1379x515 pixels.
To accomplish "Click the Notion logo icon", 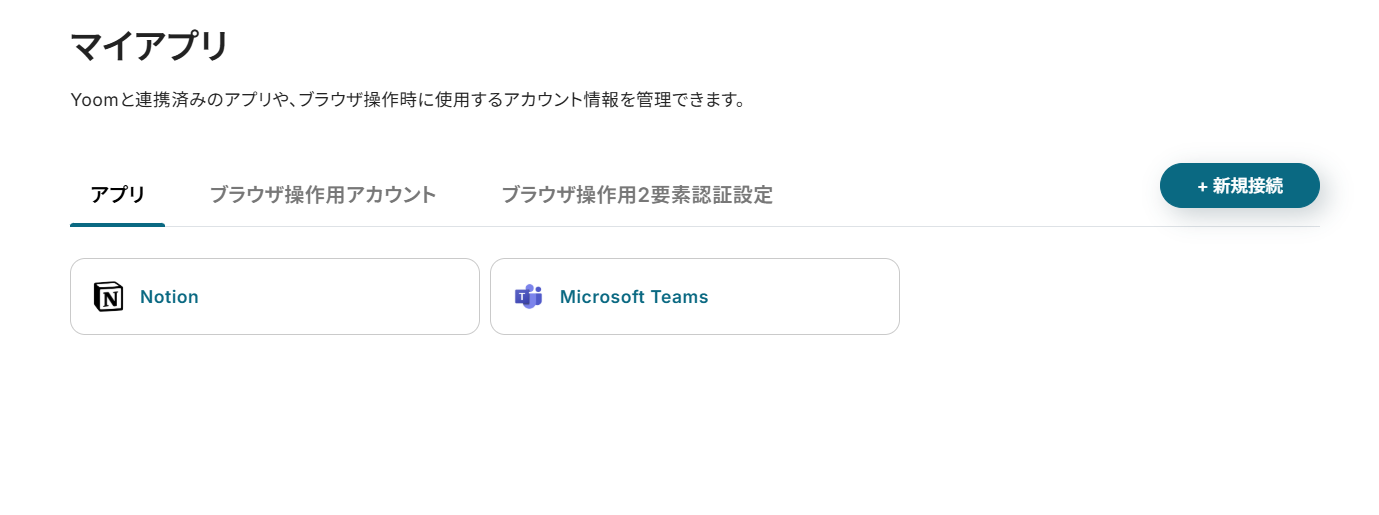I will [108, 297].
